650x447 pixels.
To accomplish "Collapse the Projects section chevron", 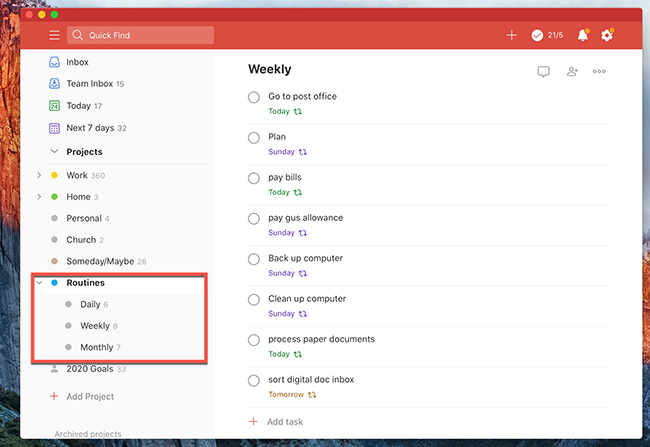I will (x=54, y=151).
